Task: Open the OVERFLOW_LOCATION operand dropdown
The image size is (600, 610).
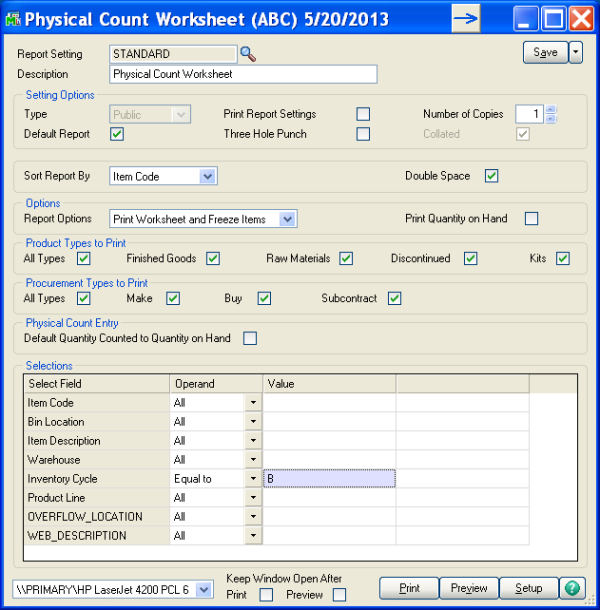Action: (x=253, y=517)
